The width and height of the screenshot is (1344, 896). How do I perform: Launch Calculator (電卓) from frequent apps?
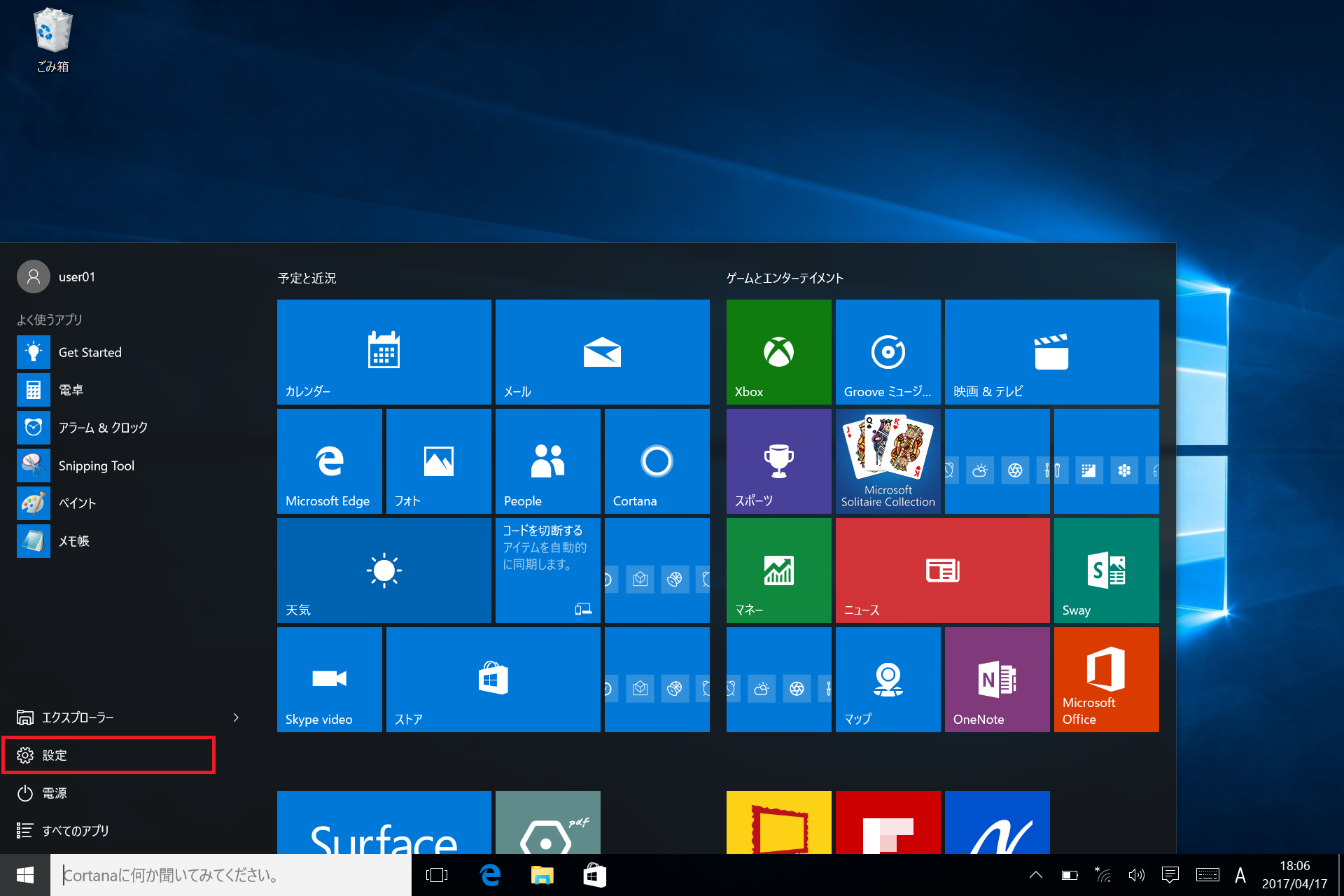(x=126, y=390)
